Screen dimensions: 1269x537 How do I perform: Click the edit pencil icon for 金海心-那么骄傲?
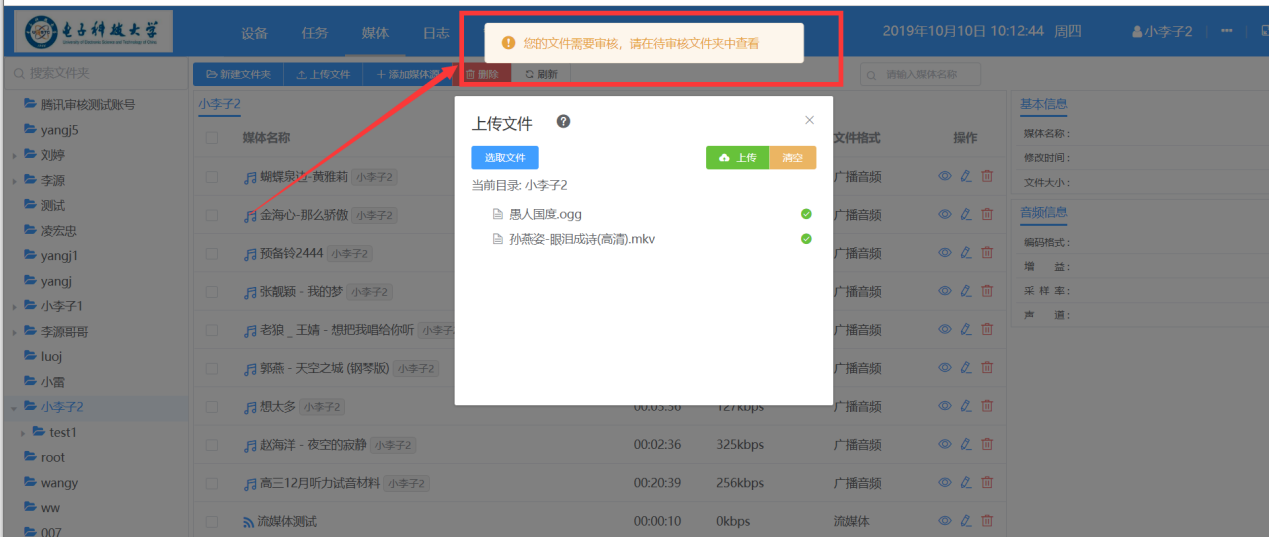tap(966, 214)
